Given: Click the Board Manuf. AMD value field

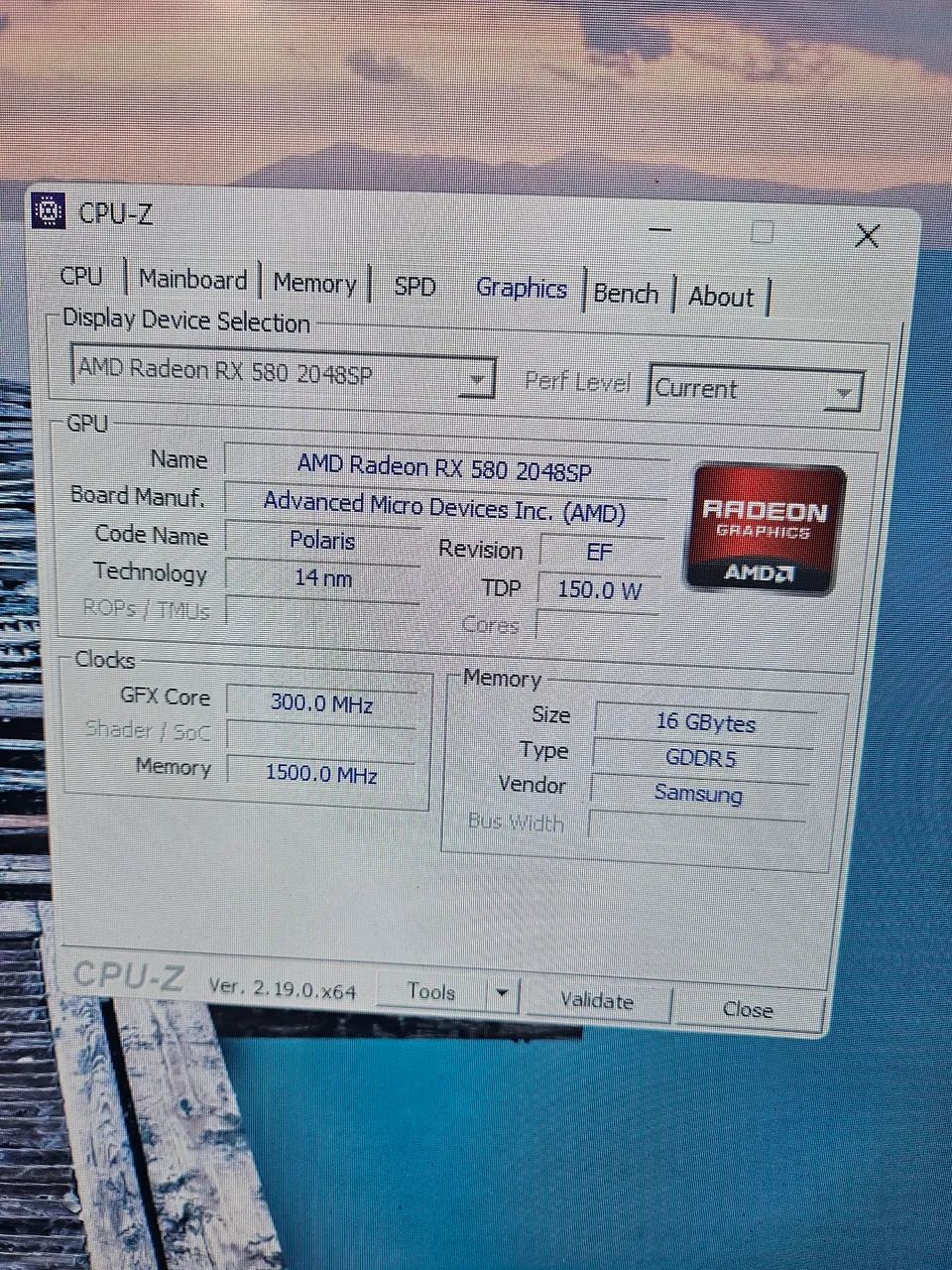Looking at the screenshot, I should [445, 506].
